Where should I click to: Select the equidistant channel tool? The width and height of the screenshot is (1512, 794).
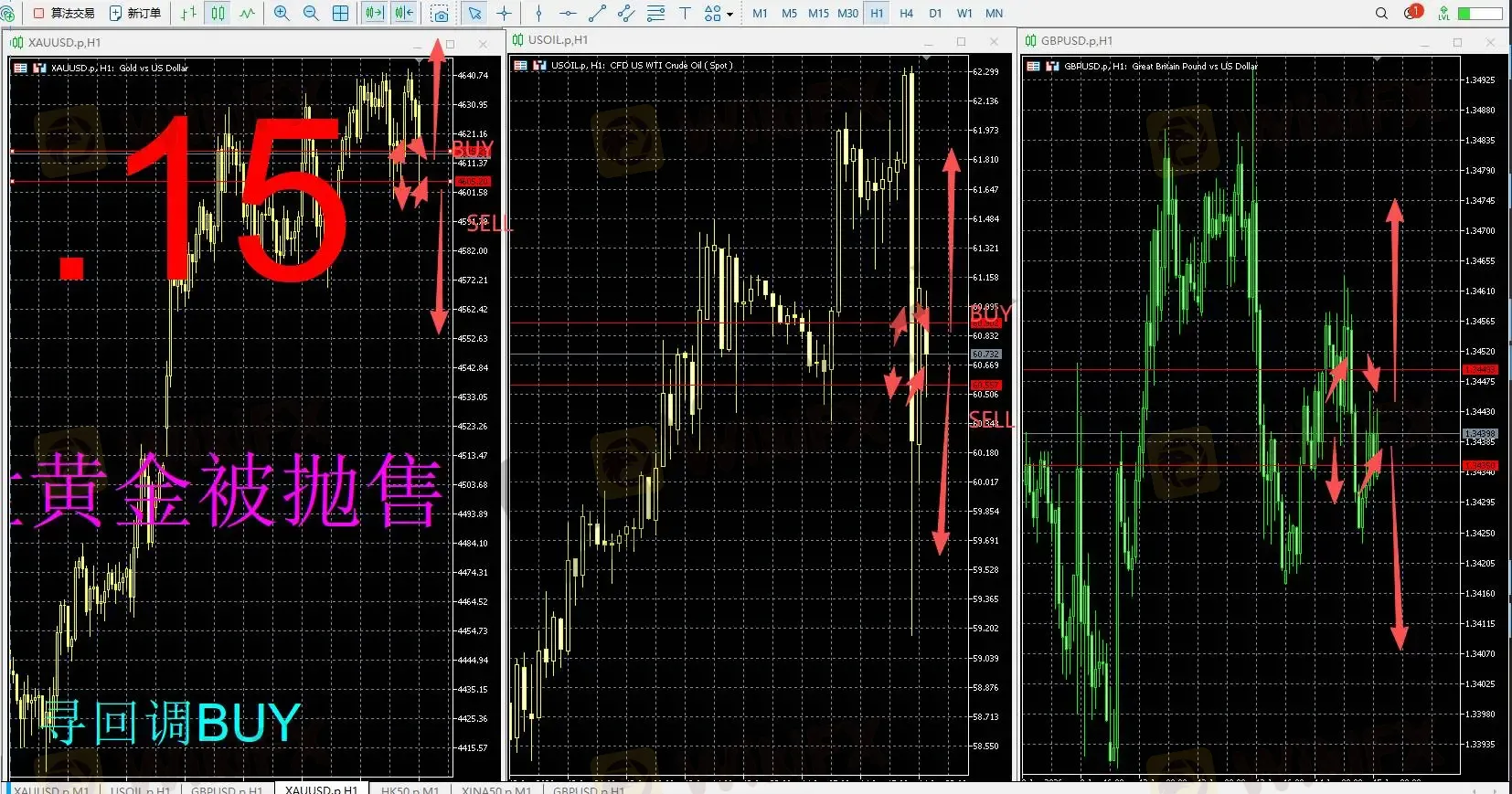626,14
